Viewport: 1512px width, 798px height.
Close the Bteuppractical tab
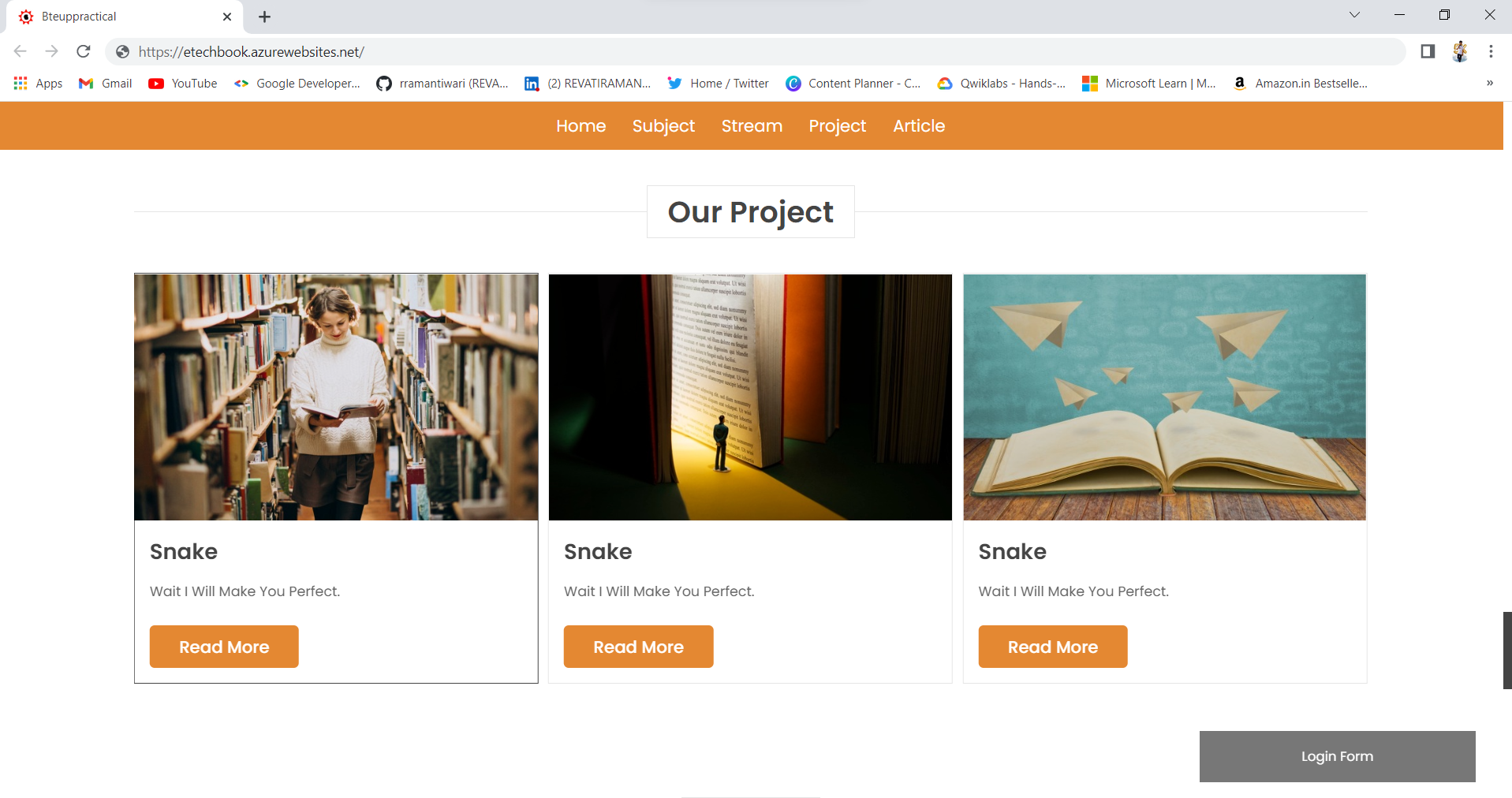pos(227,17)
